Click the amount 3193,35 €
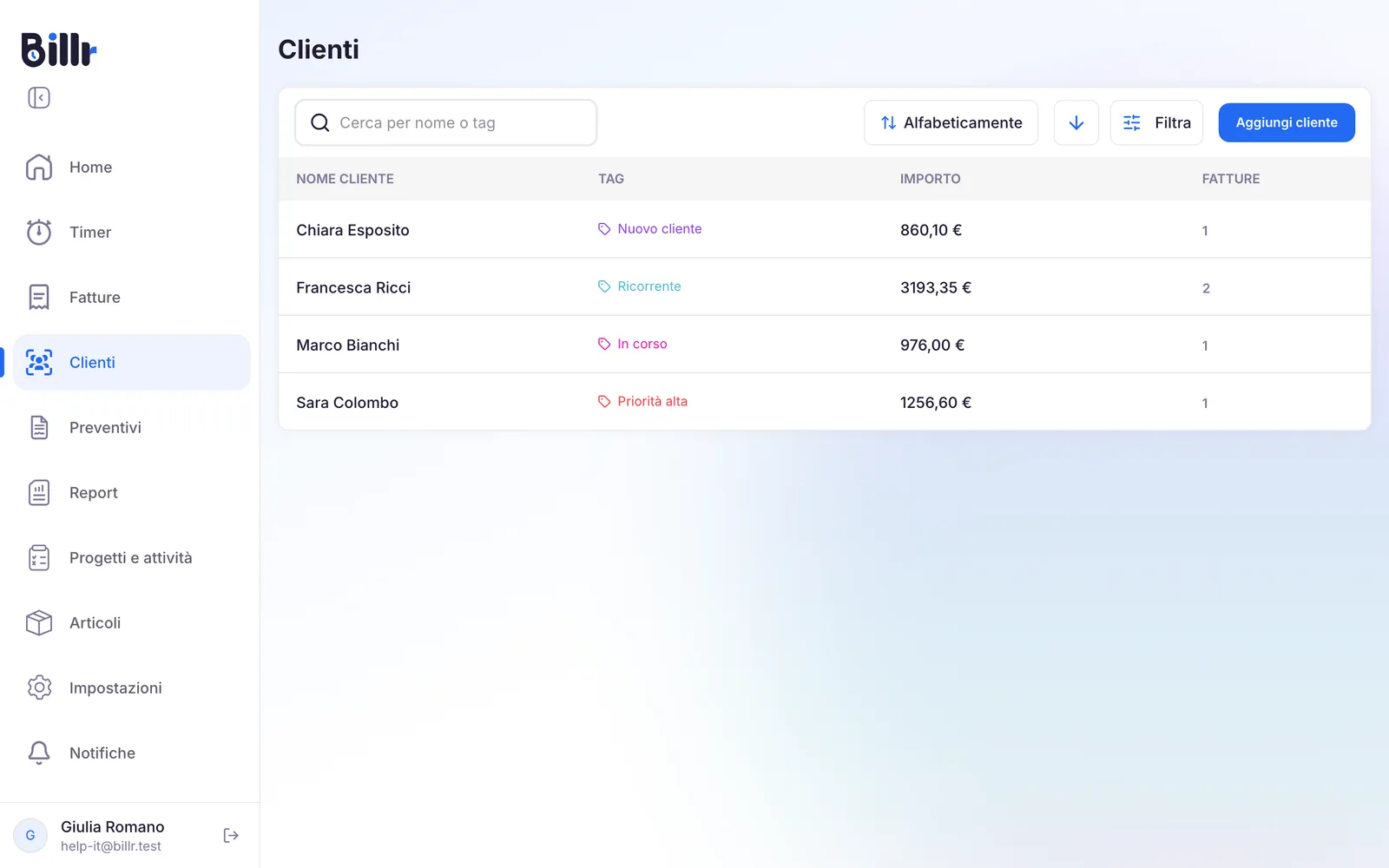 tap(936, 287)
